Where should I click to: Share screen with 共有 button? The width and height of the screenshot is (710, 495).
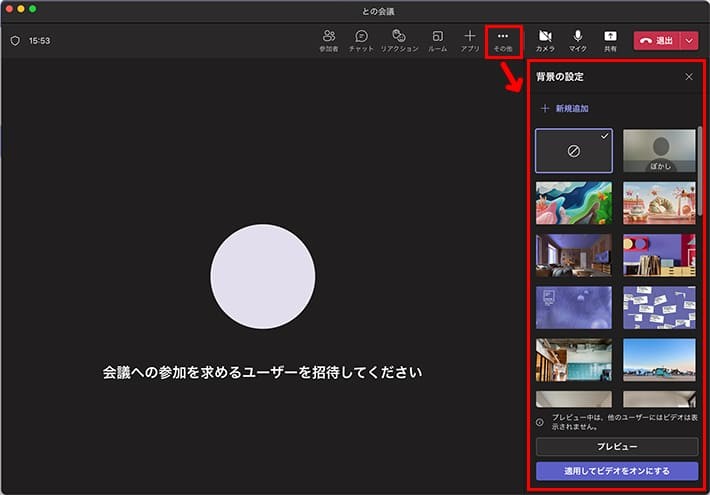tap(610, 41)
